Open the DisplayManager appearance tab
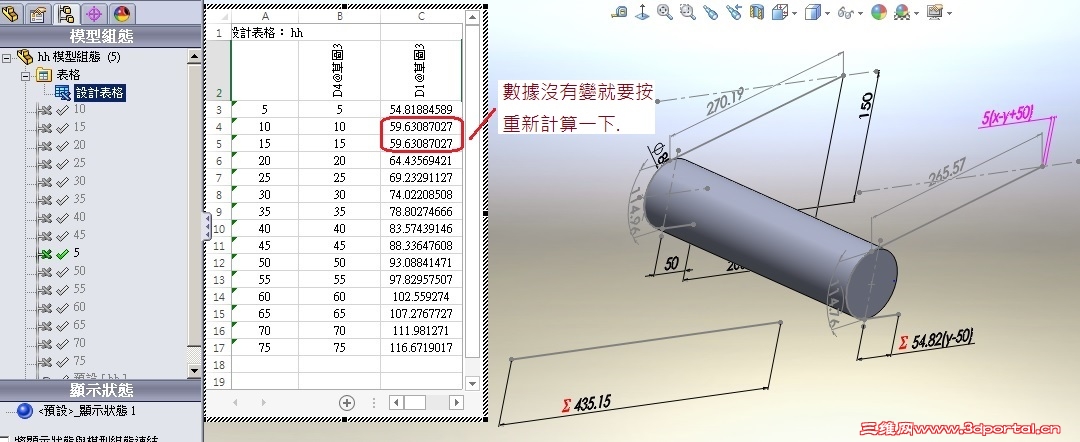Screen dimensions: 1080x442 pos(121,13)
